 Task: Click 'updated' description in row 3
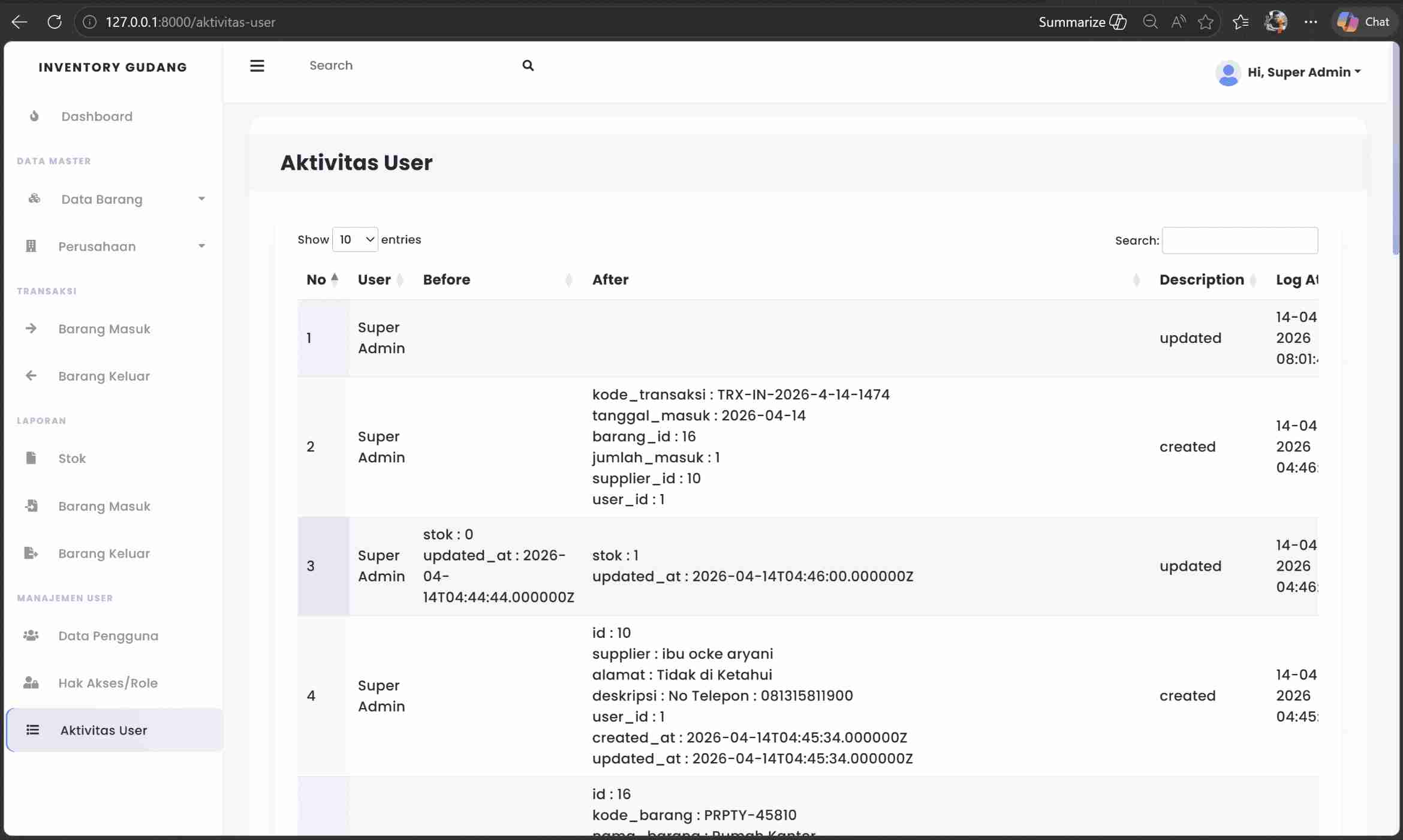tap(1190, 566)
